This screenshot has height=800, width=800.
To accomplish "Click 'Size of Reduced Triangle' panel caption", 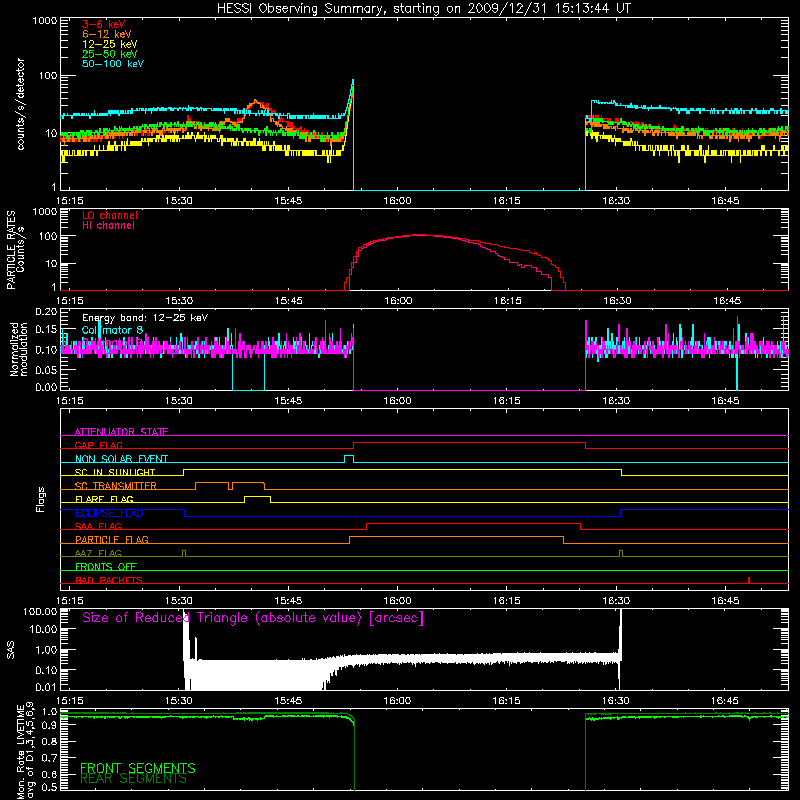I will click(253, 618).
